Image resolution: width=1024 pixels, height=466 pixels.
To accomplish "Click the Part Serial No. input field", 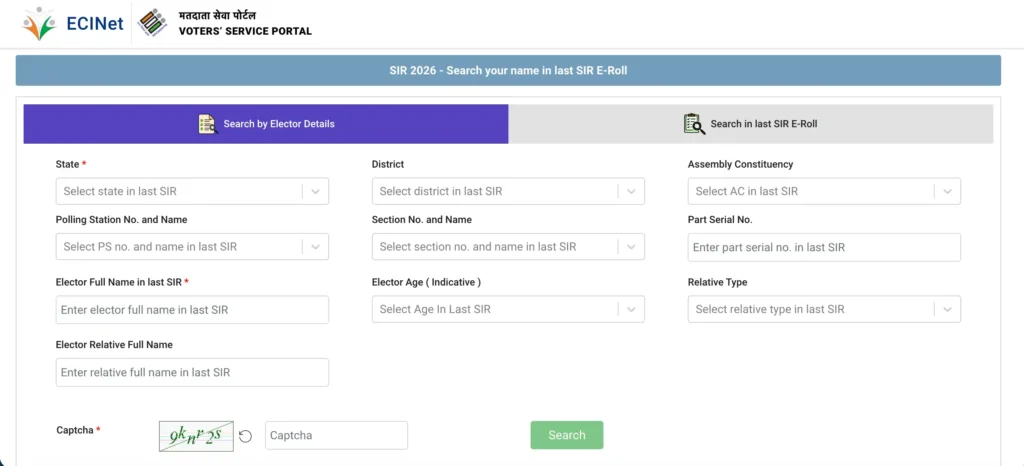I will tap(824, 247).
